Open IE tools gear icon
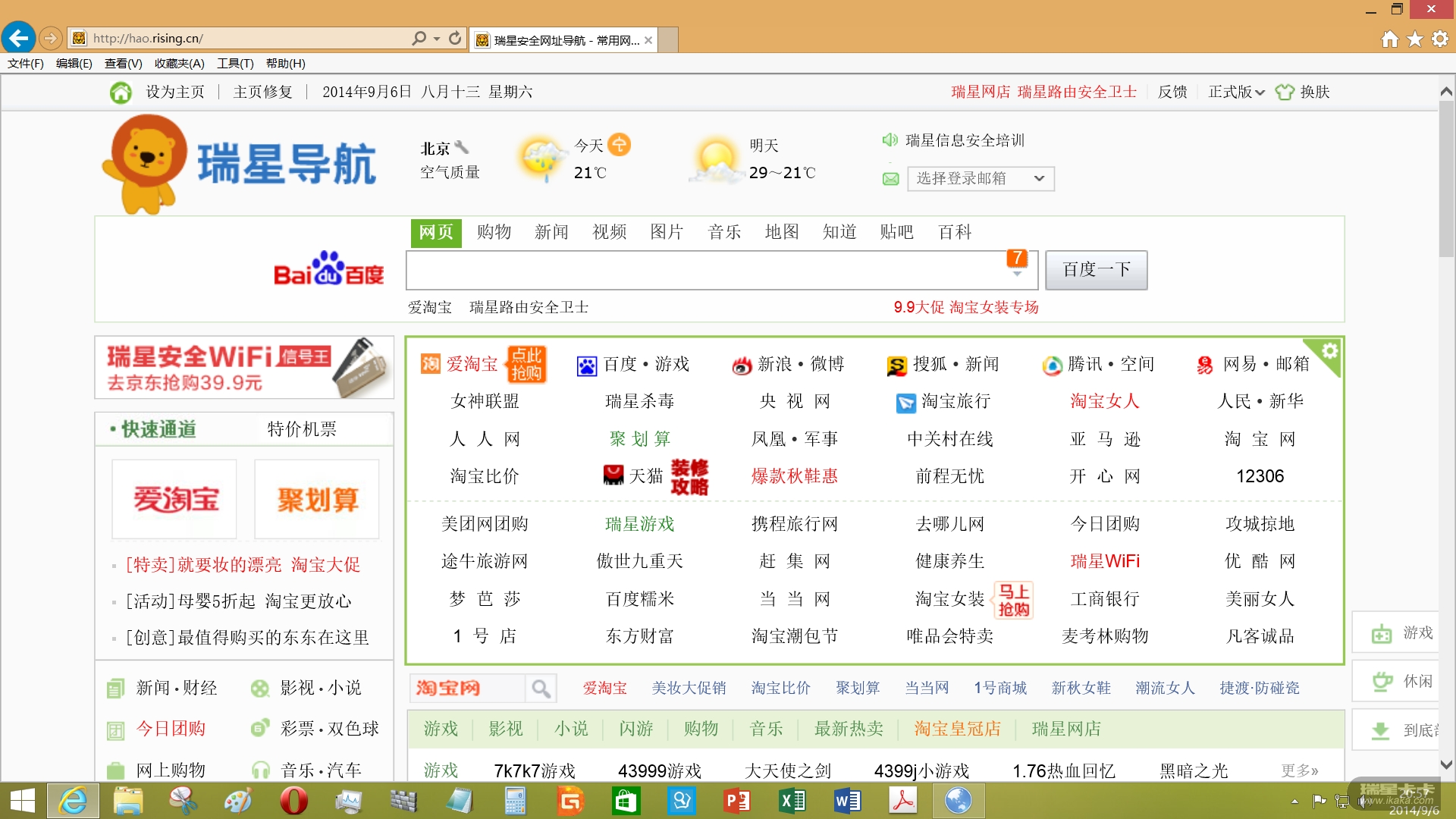 pos(1440,39)
